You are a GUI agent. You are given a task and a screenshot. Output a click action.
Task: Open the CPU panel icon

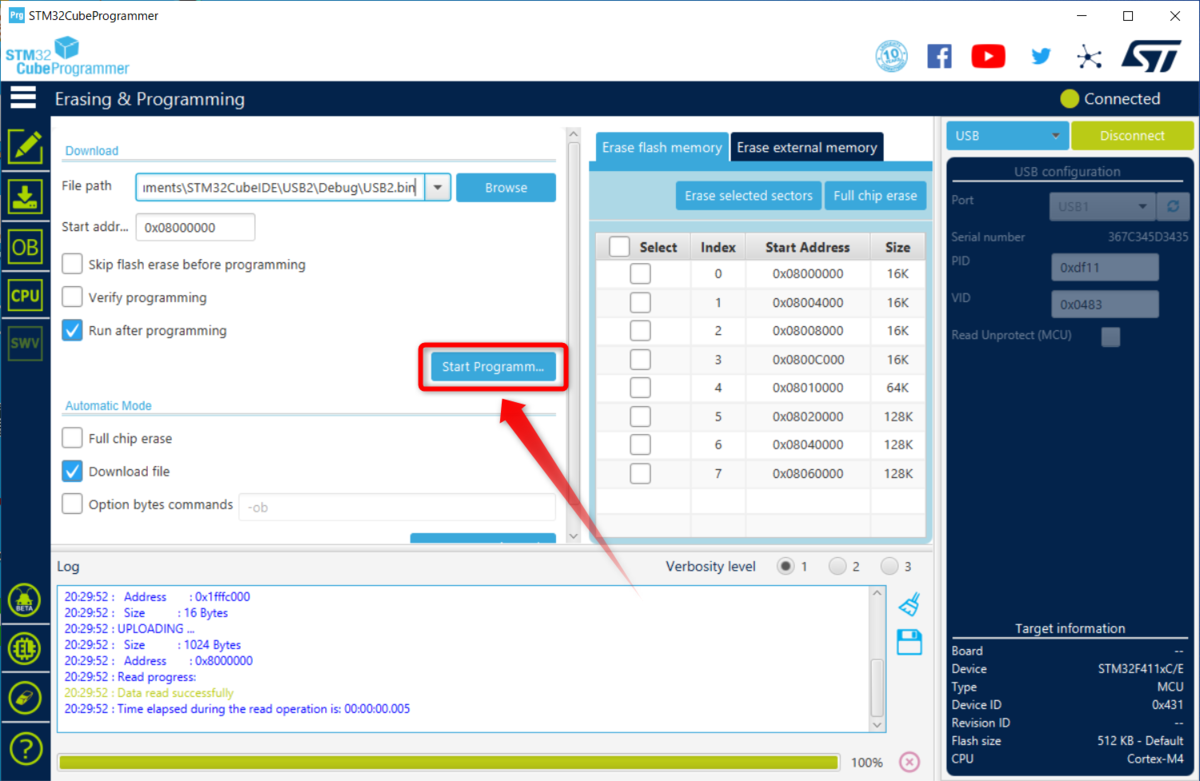coord(25,295)
